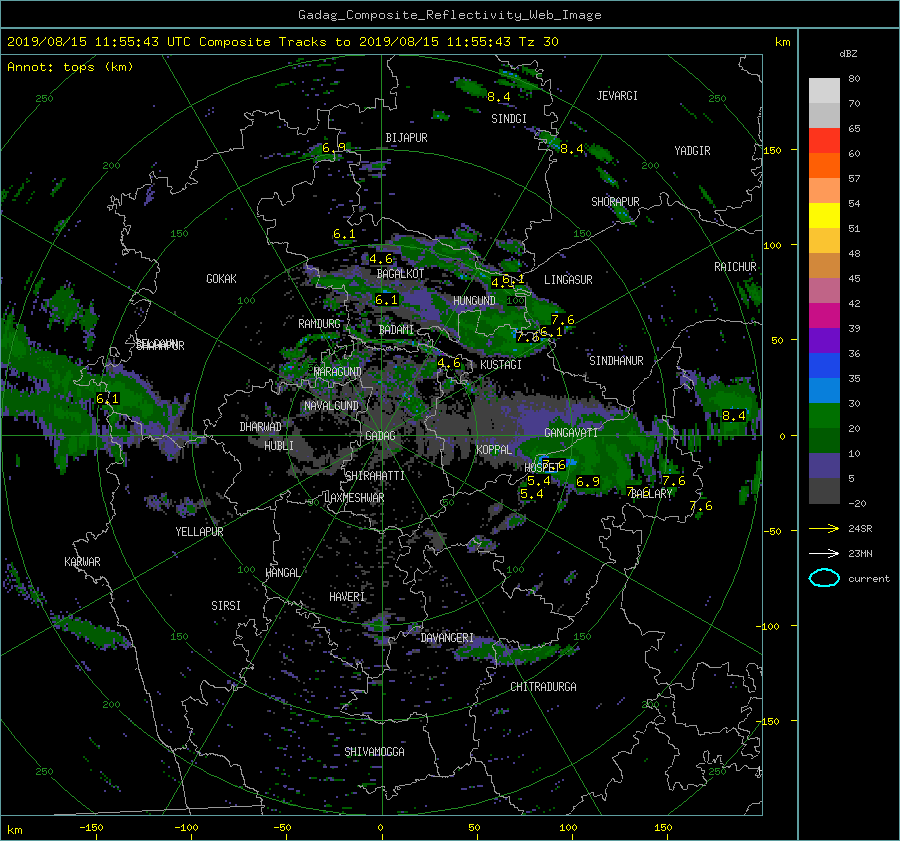Select the GANGAVATI city label
Image resolution: width=900 pixels, height=841 pixels.
point(571,433)
